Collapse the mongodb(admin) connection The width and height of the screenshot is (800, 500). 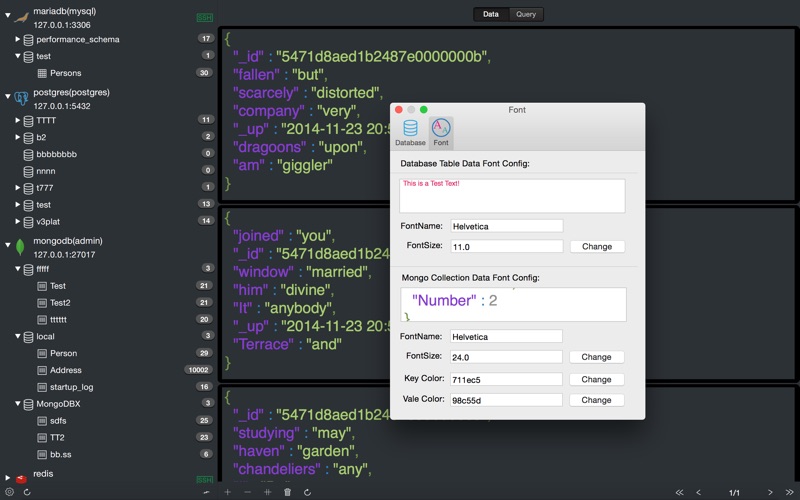pos(7,244)
